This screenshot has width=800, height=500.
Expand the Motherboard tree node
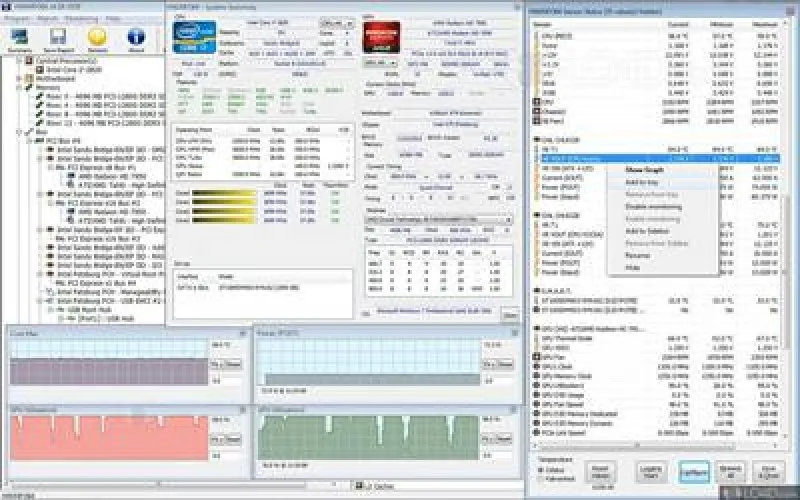point(20,79)
